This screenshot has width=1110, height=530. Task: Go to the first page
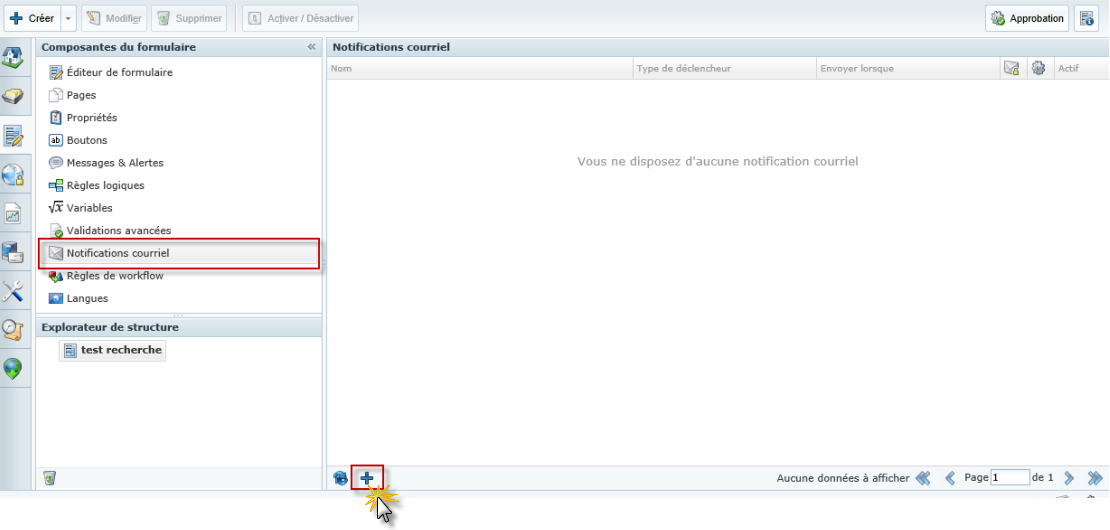tap(922, 478)
